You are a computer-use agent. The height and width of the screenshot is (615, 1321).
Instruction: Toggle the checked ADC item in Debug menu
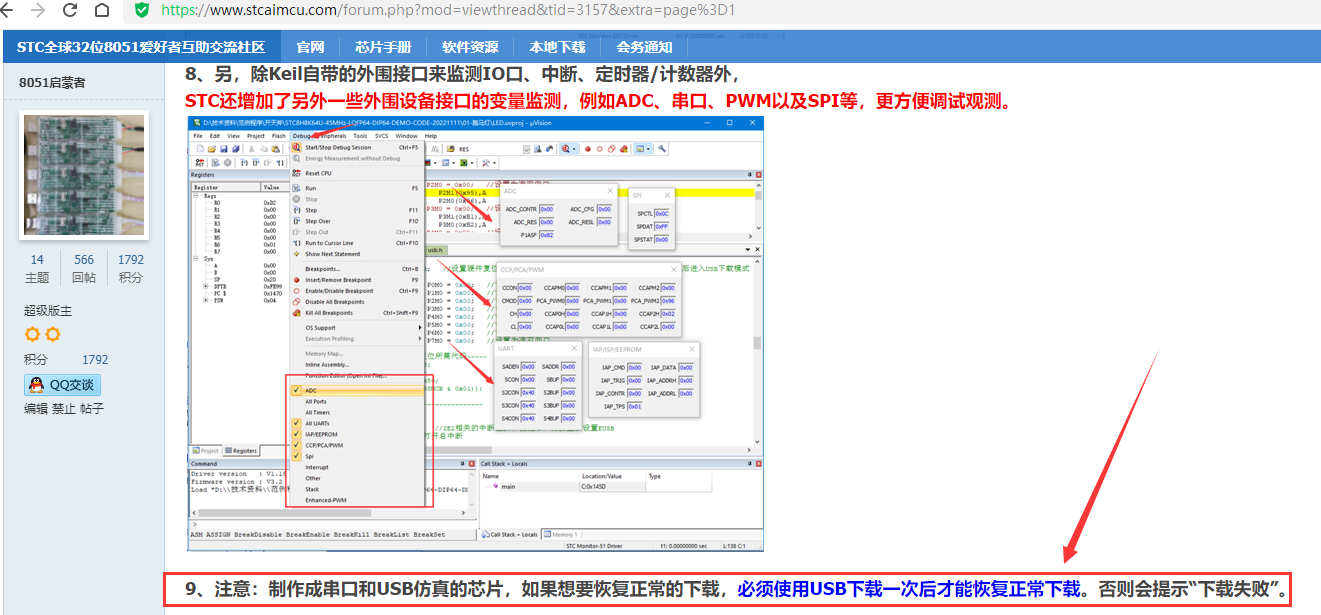357,391
